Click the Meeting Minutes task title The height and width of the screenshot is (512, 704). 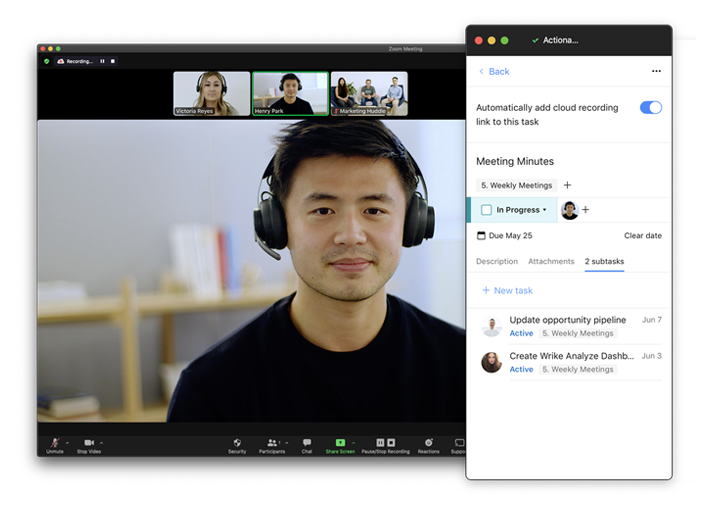pos(515,161)
